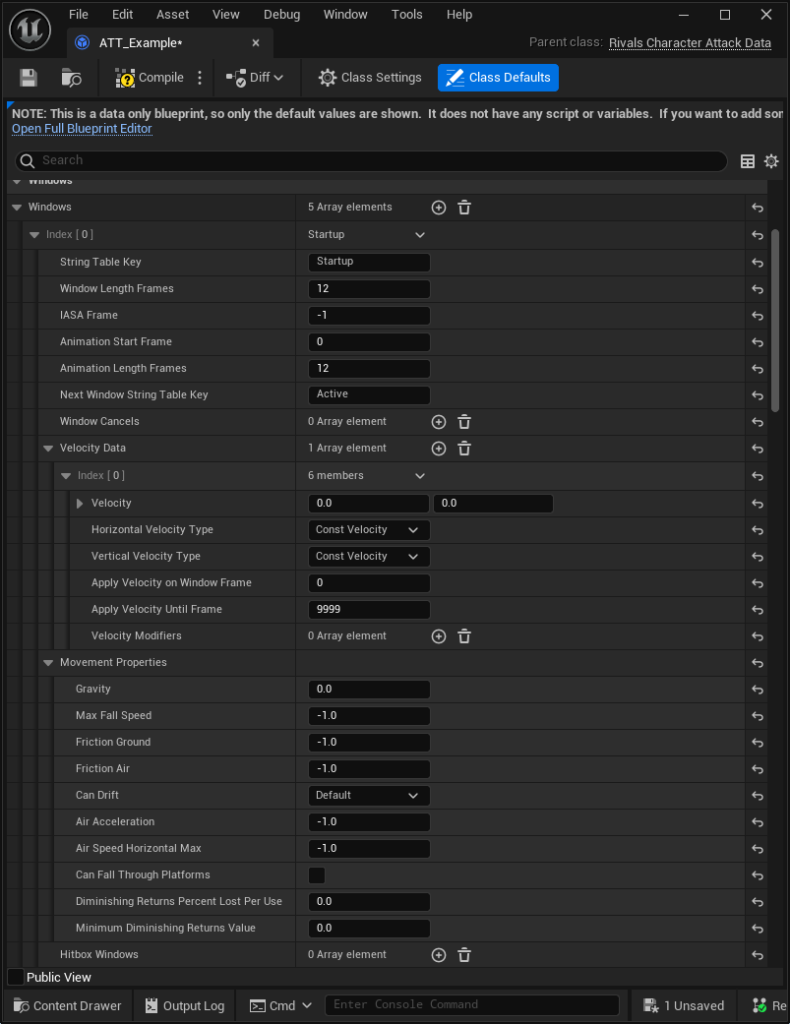This screenshot has height=1024, width=790.
Task: Collapse Velocity Data Index [0]
Action: [x=66, y=475]
